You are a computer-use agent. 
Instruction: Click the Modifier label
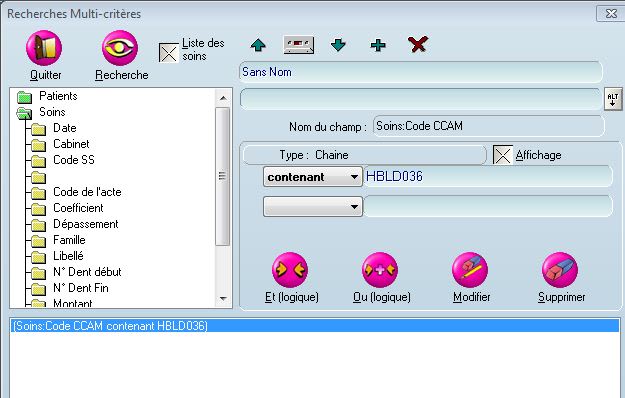coord(472,297)
